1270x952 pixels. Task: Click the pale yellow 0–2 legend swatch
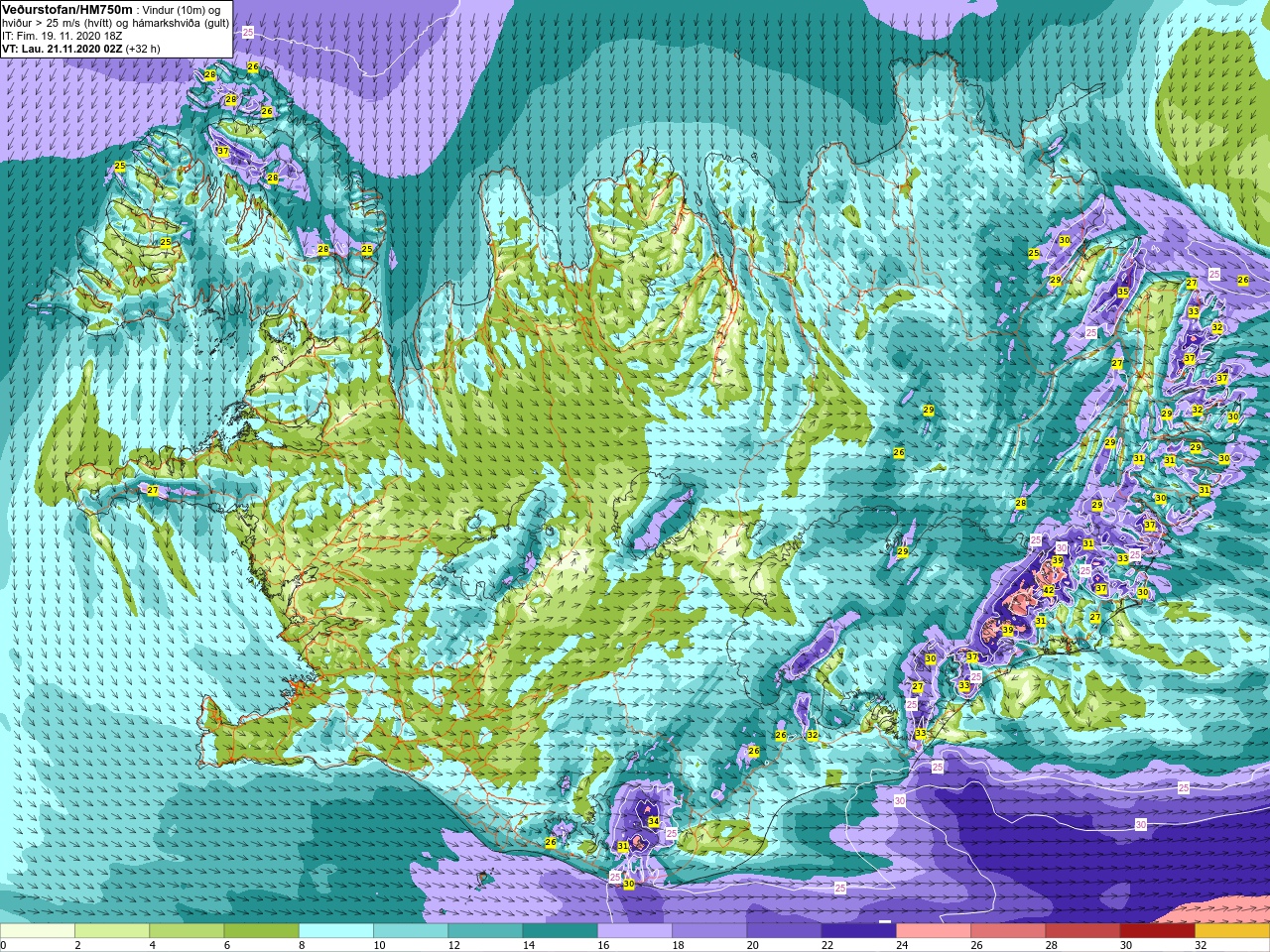tap(38, 931)
